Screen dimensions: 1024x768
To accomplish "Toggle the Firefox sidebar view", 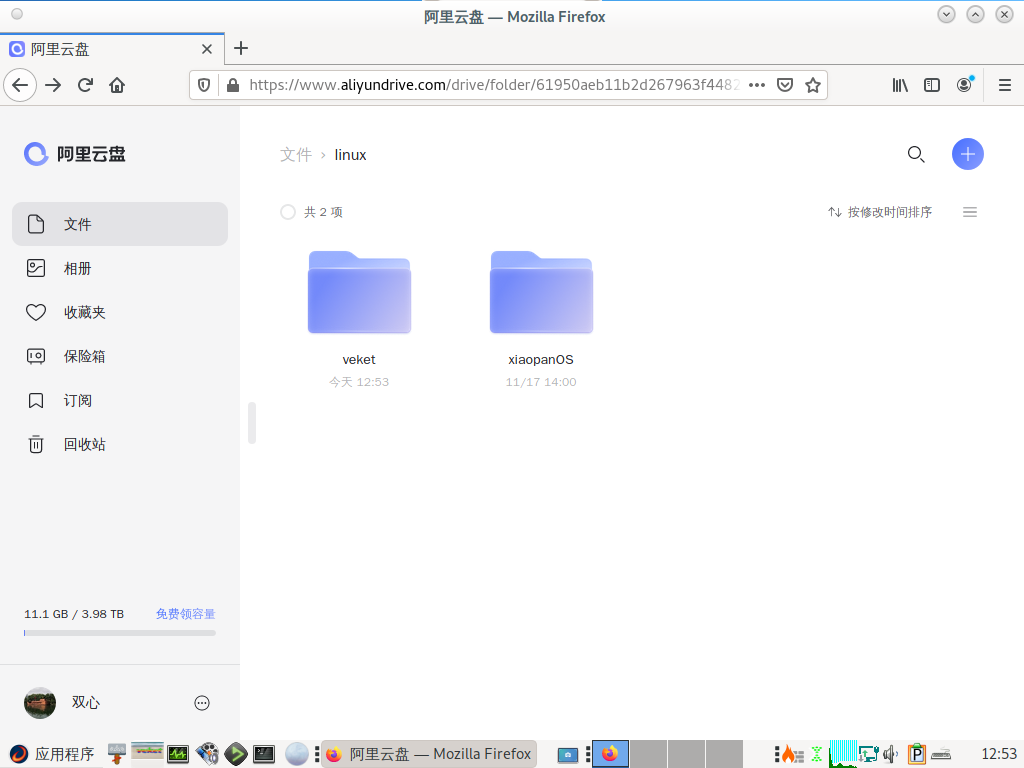I will coord(932,85).
